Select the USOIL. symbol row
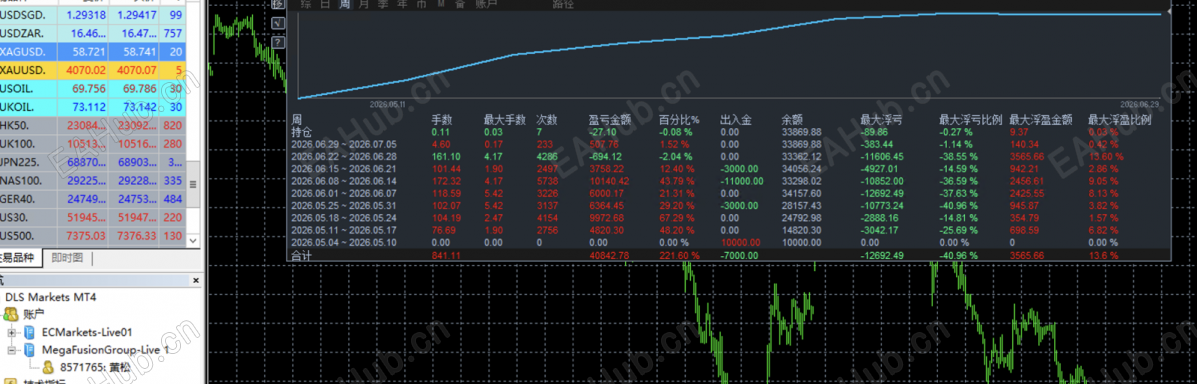This screenshot has height=384, width=1197. tap(93, 89)
